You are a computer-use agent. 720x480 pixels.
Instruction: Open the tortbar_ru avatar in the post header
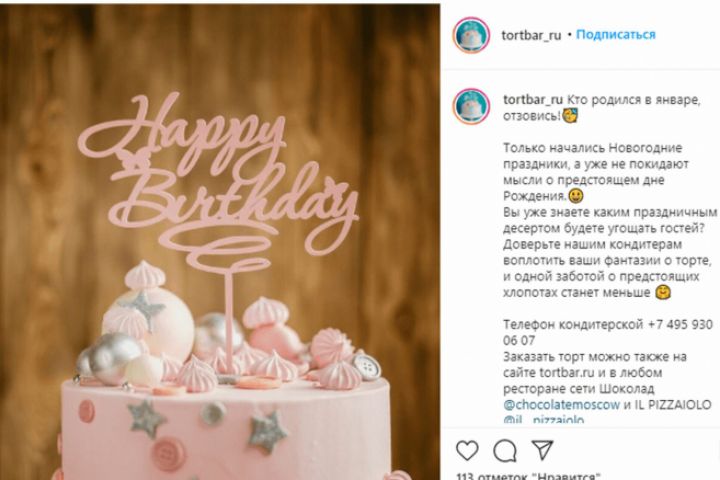pyautogui.click(x=471, y=35)
